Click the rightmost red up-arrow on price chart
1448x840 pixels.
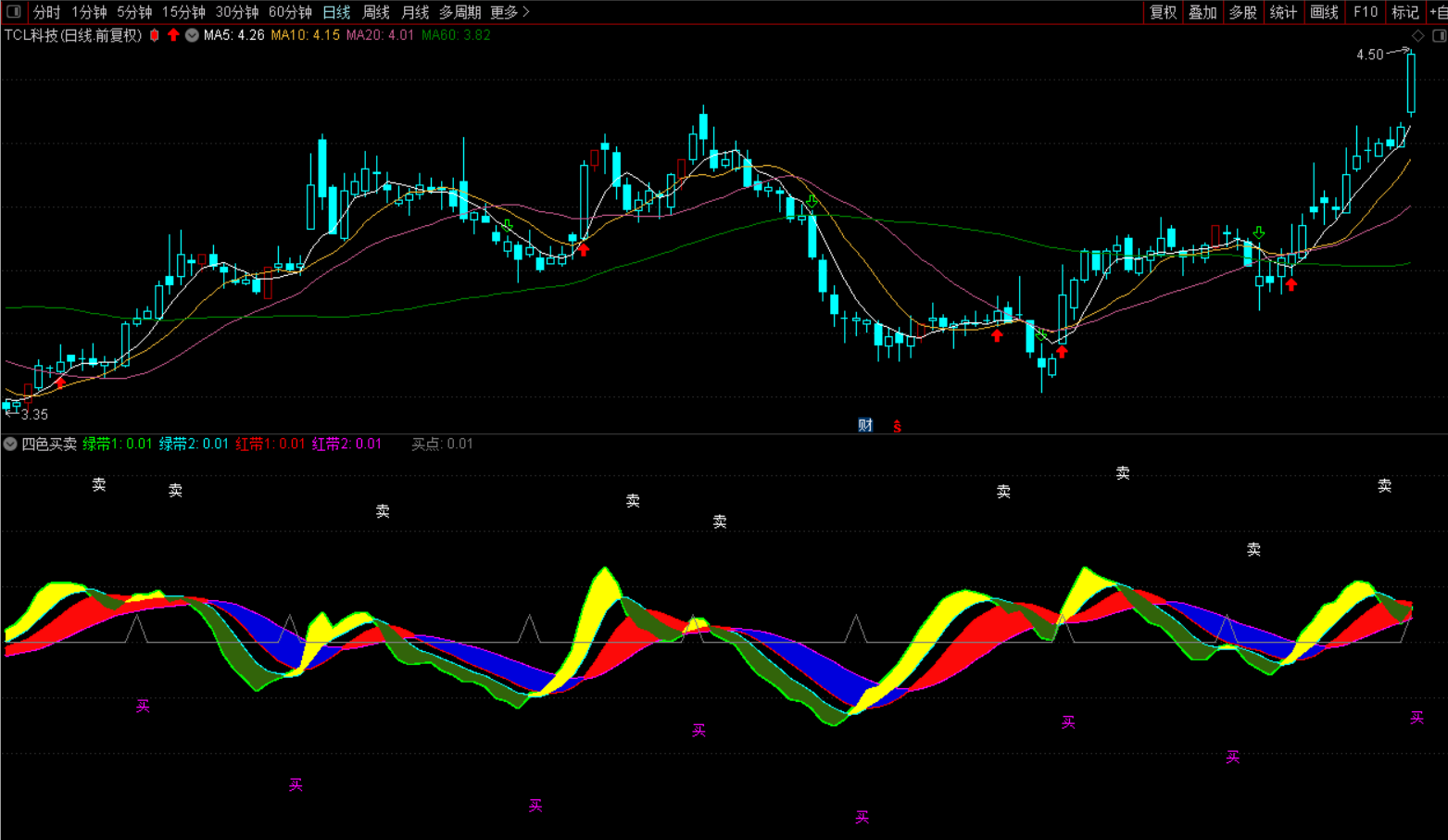[x=1291, y=284]
